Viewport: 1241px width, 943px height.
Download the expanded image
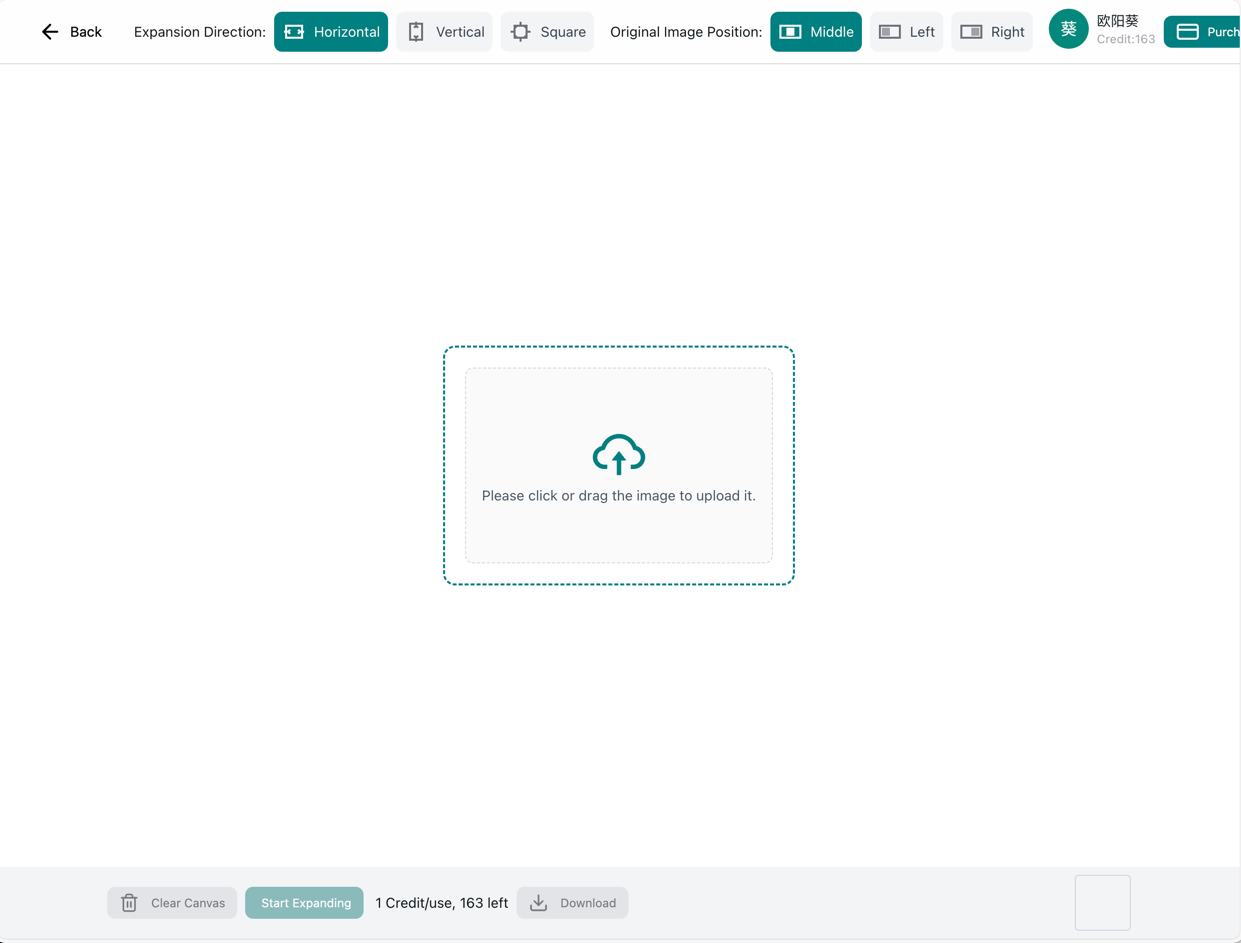pyautogui.click(x=573, y=903)
